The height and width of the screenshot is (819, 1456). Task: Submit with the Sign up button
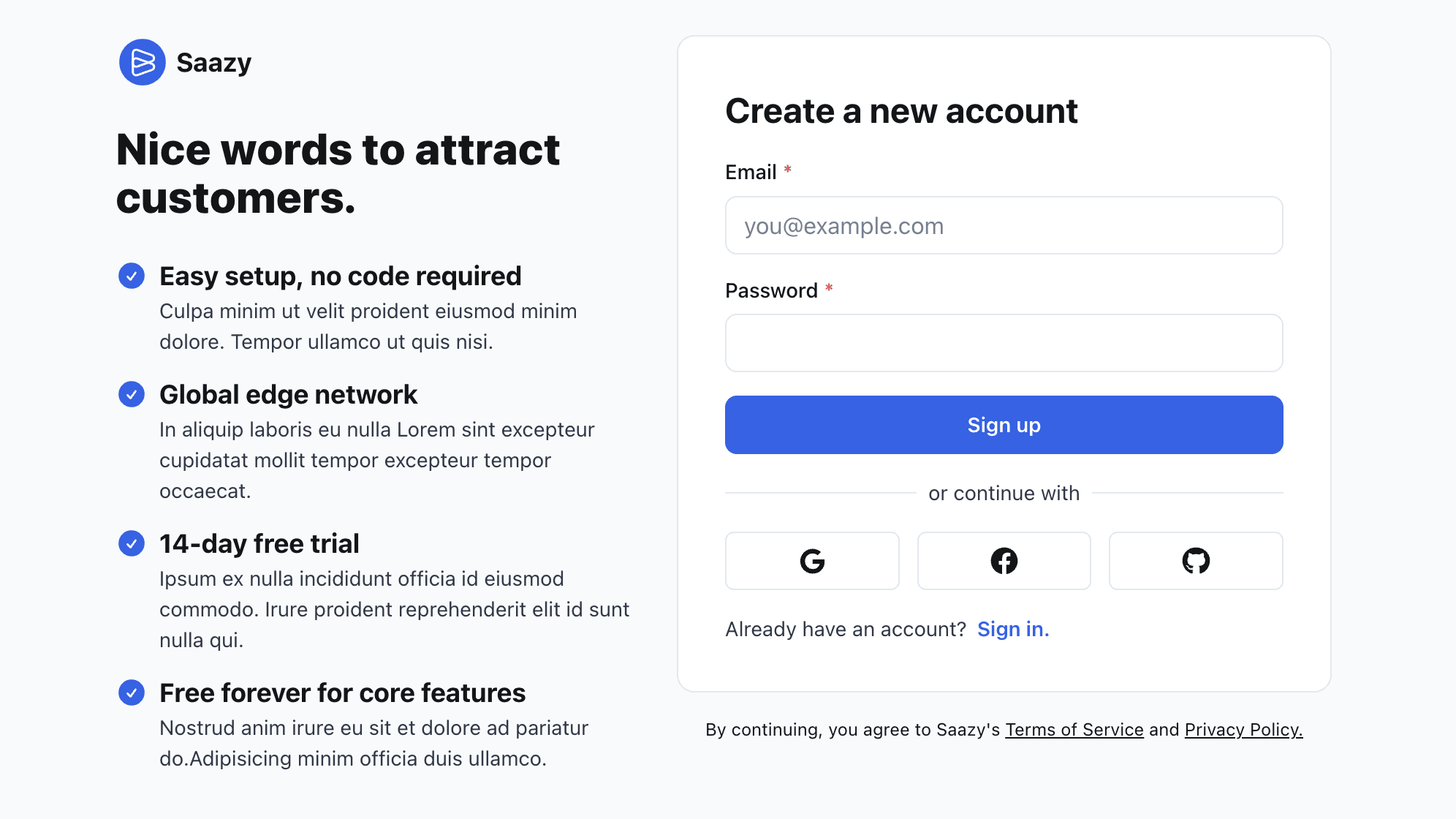pyautogui.click(x=1004, y=425)
